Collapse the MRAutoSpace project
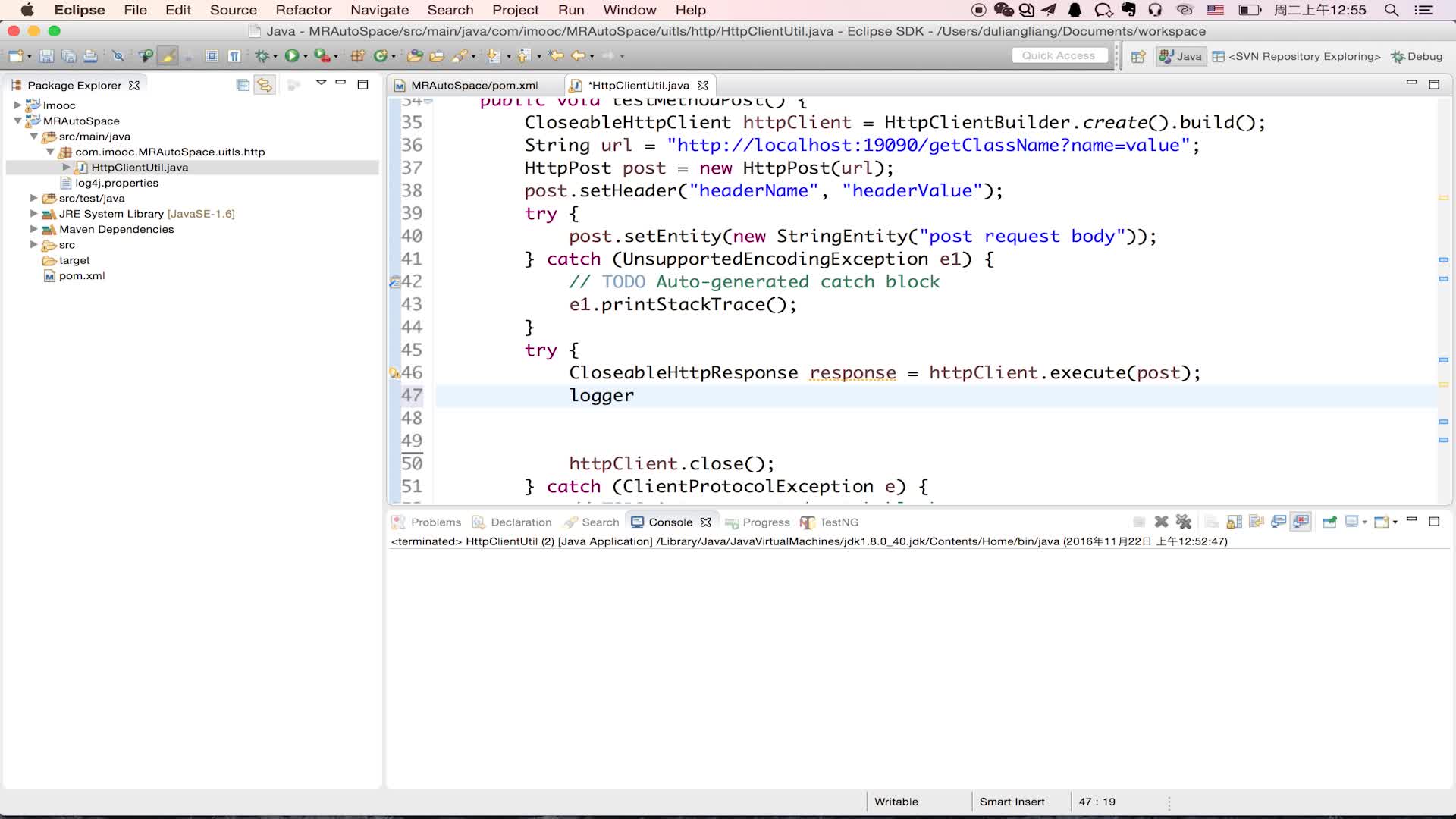Image resolution: width=1456 pixels, height=819 pixels. [17, 121]
